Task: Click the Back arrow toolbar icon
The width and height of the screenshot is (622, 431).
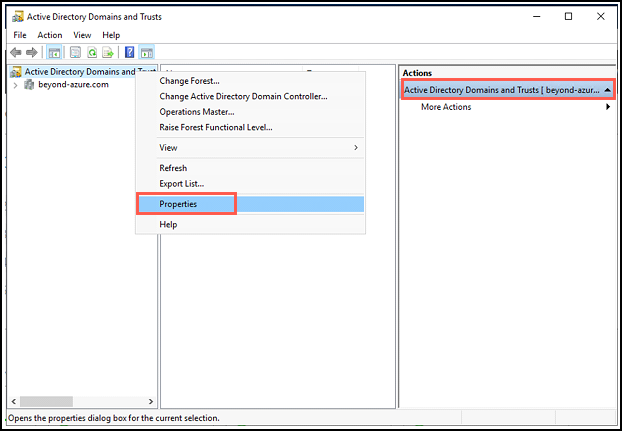Action: 16,52
